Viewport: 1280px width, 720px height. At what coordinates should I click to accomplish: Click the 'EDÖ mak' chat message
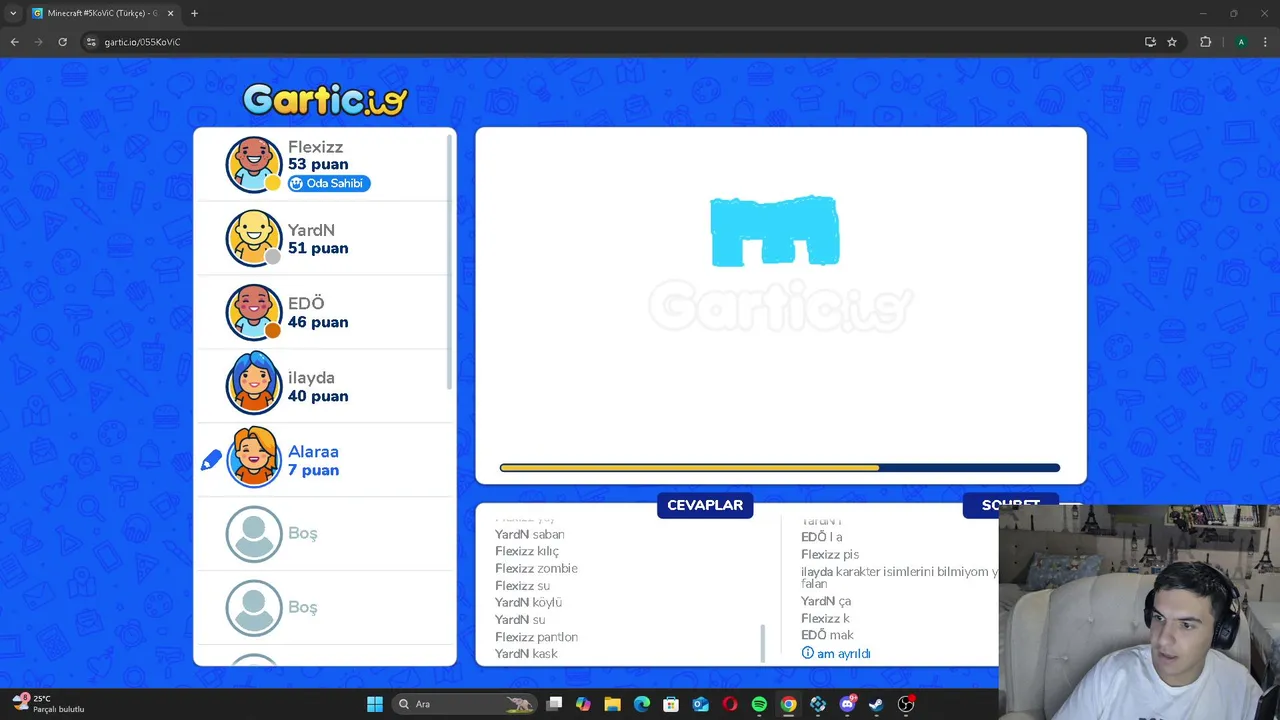(x=827, y=635)
